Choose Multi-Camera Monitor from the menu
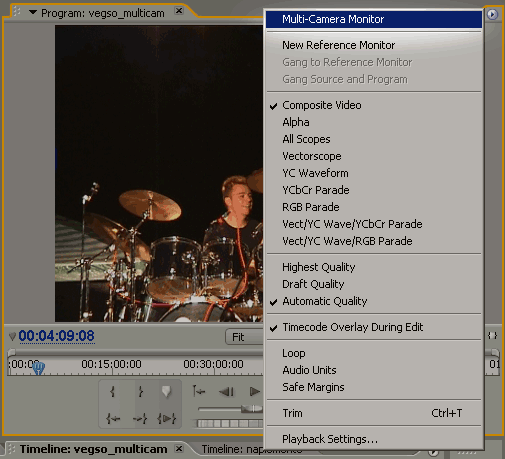 coord(374,19)
